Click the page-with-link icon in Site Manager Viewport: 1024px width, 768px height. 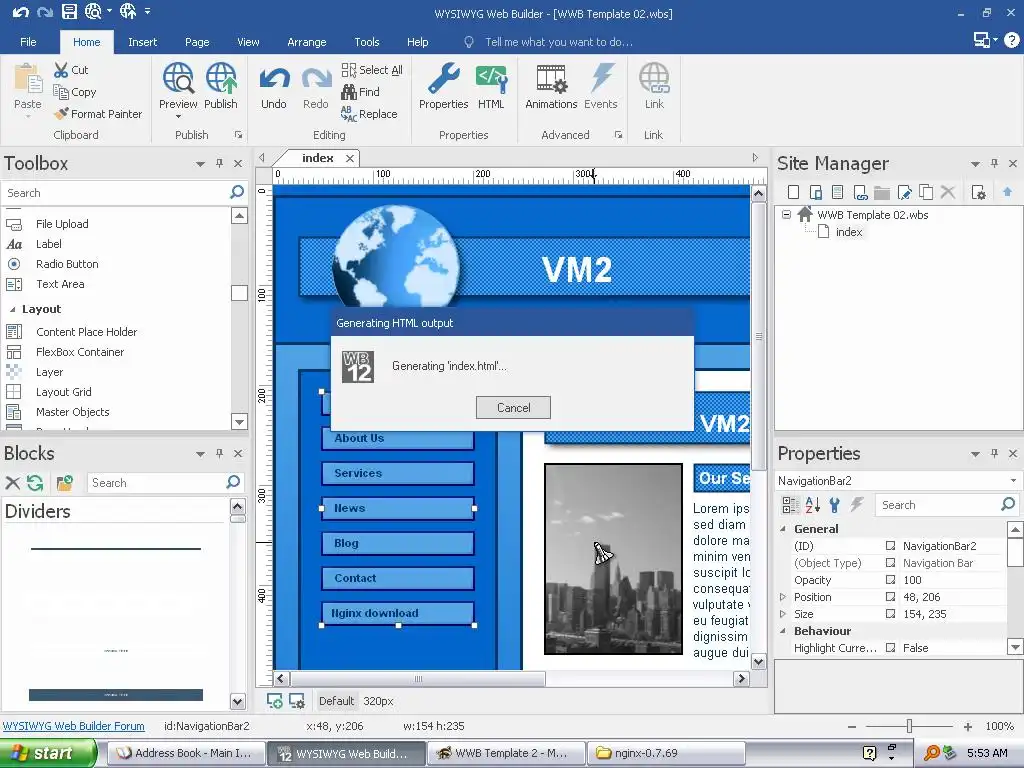860,192
